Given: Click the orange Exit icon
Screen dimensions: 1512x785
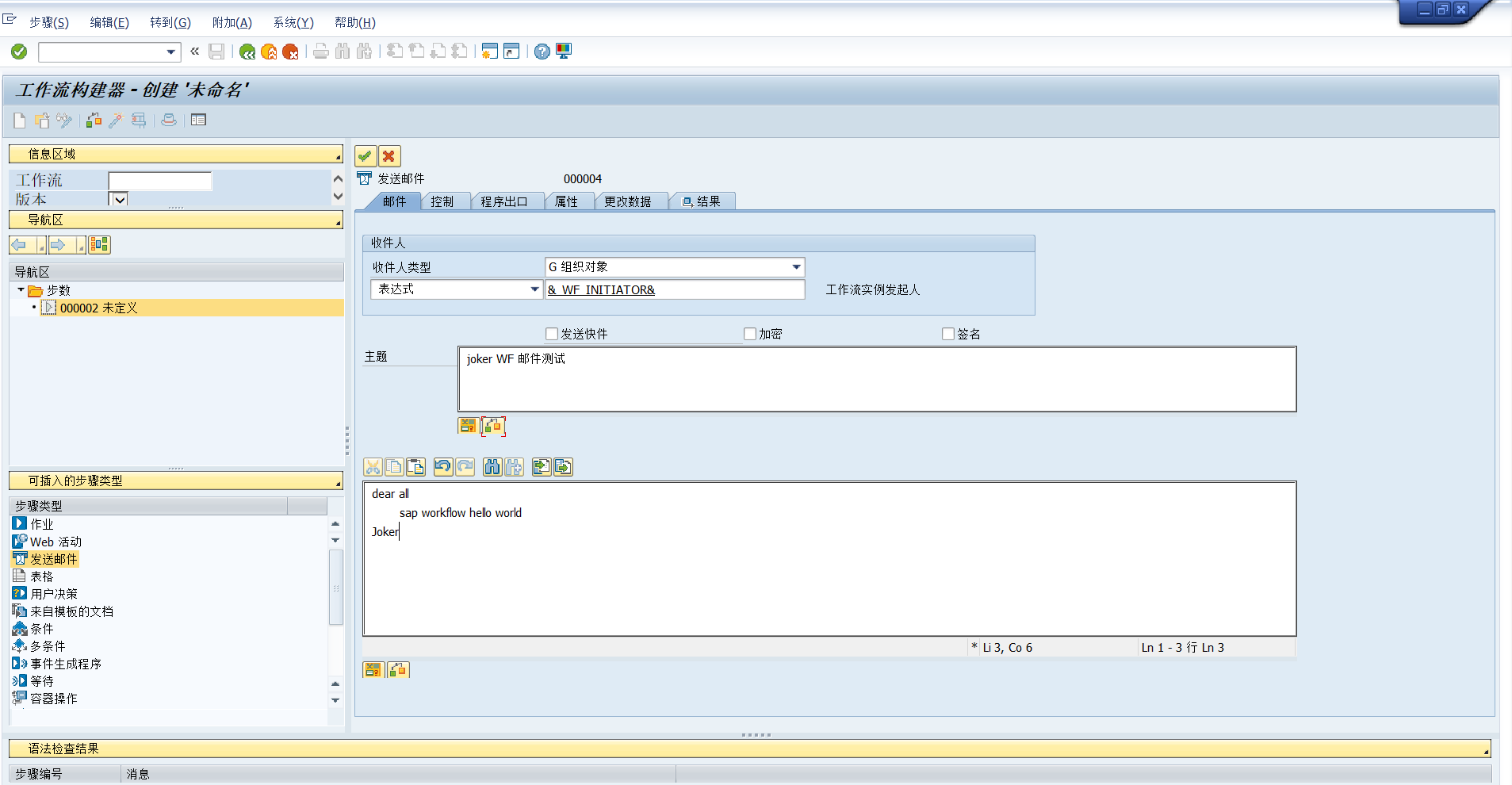Looking at the screenshot, I should coord(269,52).
